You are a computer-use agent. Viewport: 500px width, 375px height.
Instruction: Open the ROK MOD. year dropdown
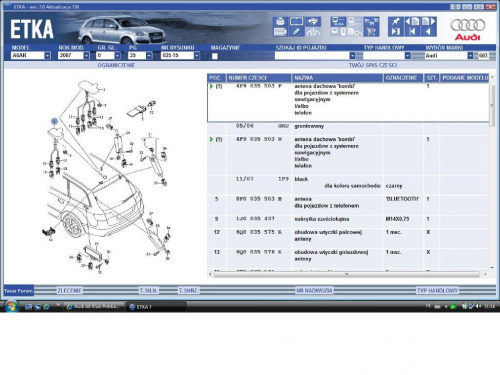pos(86,56)
